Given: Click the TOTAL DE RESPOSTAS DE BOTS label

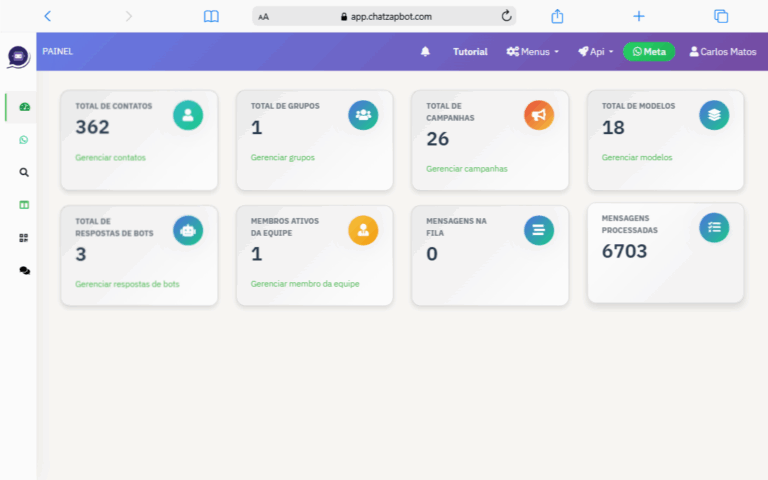Looking at the screenshot, I should point(114,227).
